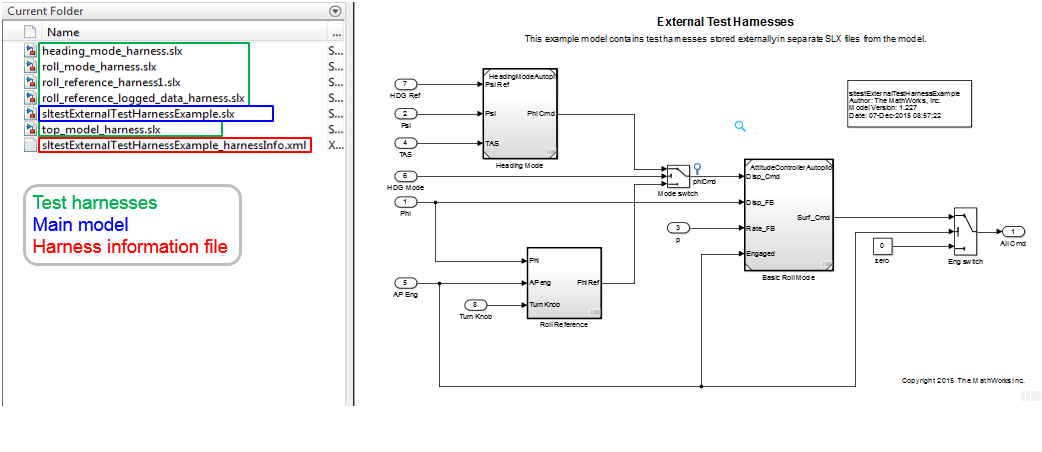The image size is (1042, 452).
Task: Select sltestExternalTestHarnessExample.slx main model
Action: [x=138, y=114]
